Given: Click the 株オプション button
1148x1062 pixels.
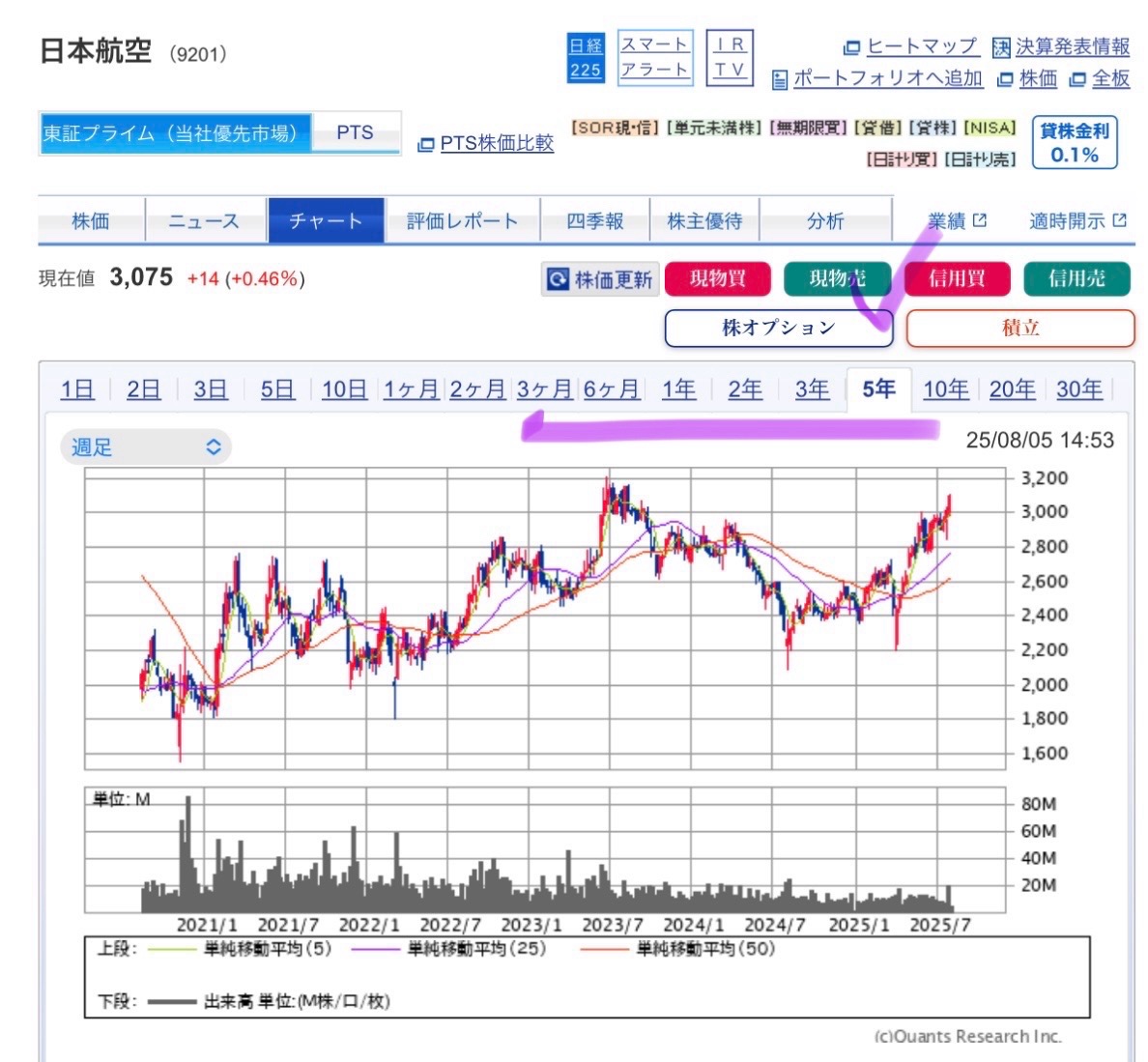Looking at the screenshot, I should click(779, 328).
